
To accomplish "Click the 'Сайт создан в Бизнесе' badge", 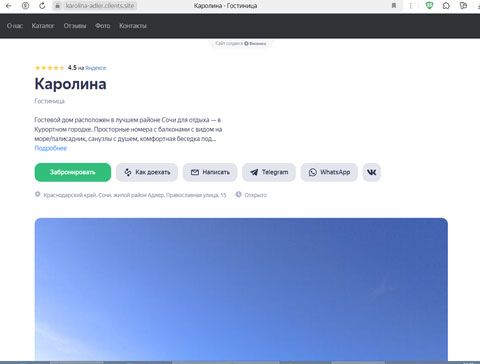I will pyautogui.click(x=240, y=43).
